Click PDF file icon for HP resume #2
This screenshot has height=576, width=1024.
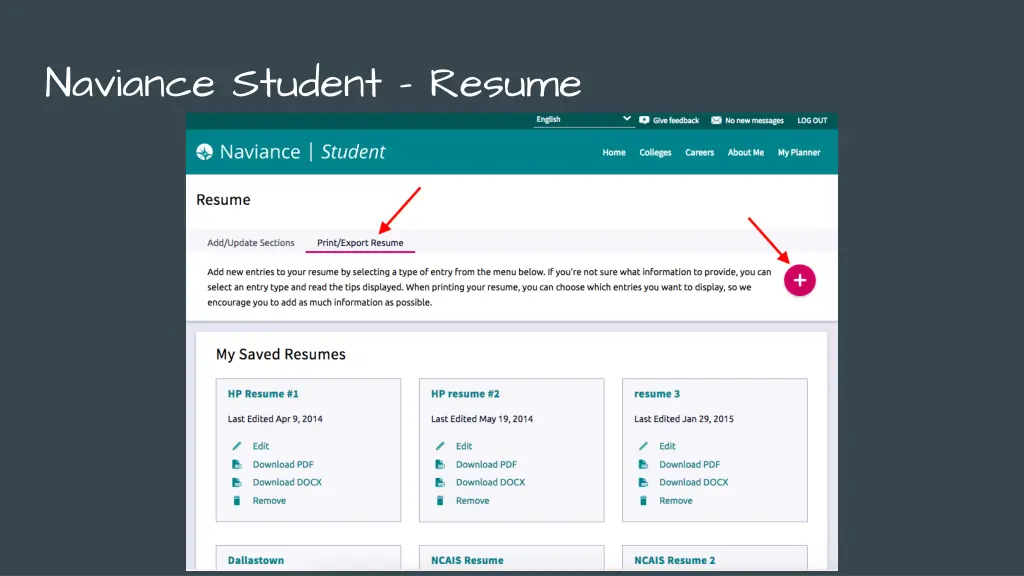[440, 464]
